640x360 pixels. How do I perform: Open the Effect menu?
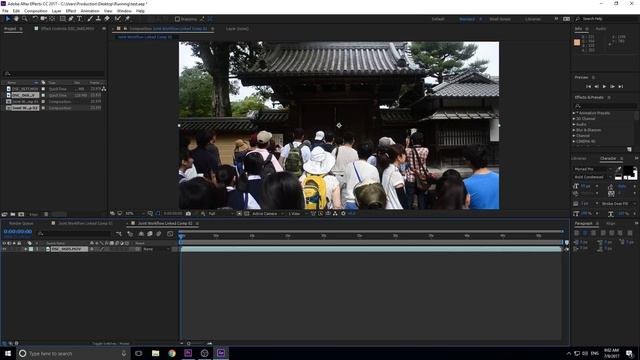pos(71,11)
